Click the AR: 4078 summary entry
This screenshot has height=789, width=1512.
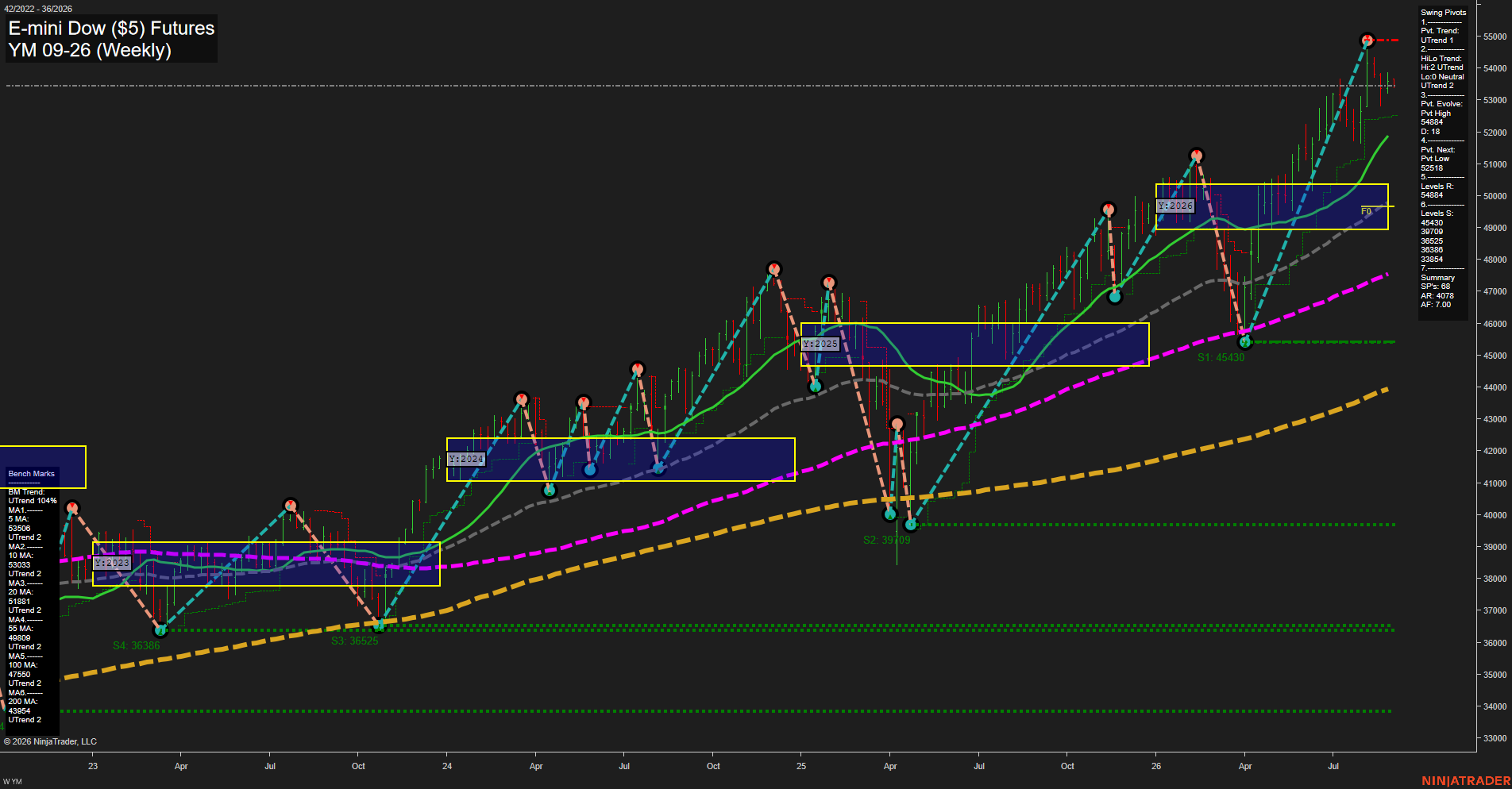coord(1437,296)
